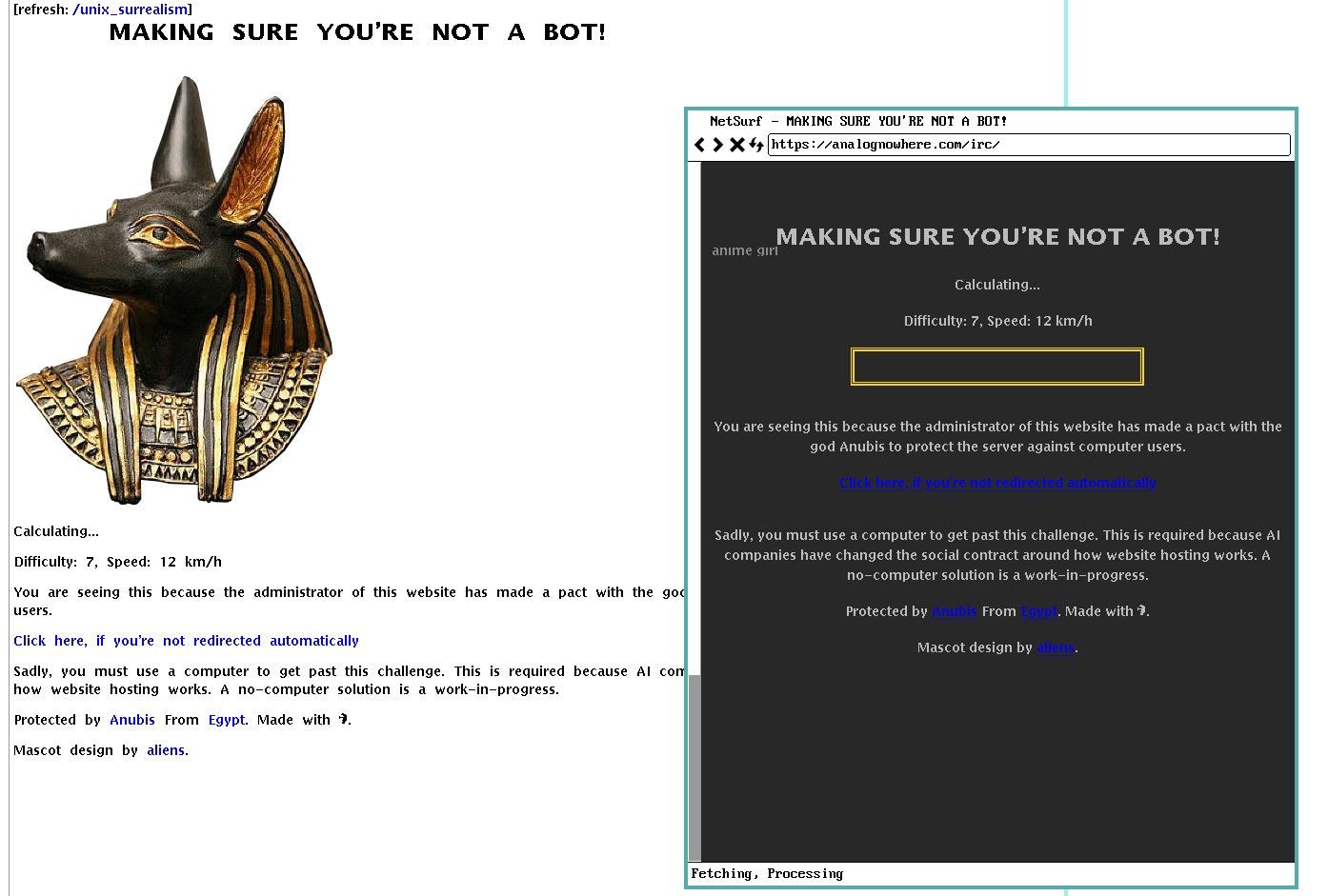The height and width of the screenshot is (896, 1328).
Task: Stop page loading with the X icon
Action: 736,145
